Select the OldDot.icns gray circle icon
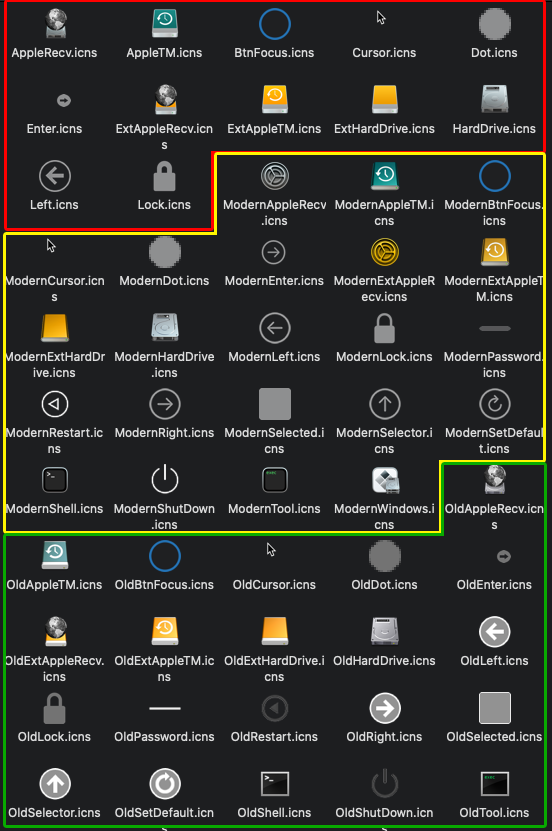Viewport: 552px width, 831px height. (x=385, y=556)
